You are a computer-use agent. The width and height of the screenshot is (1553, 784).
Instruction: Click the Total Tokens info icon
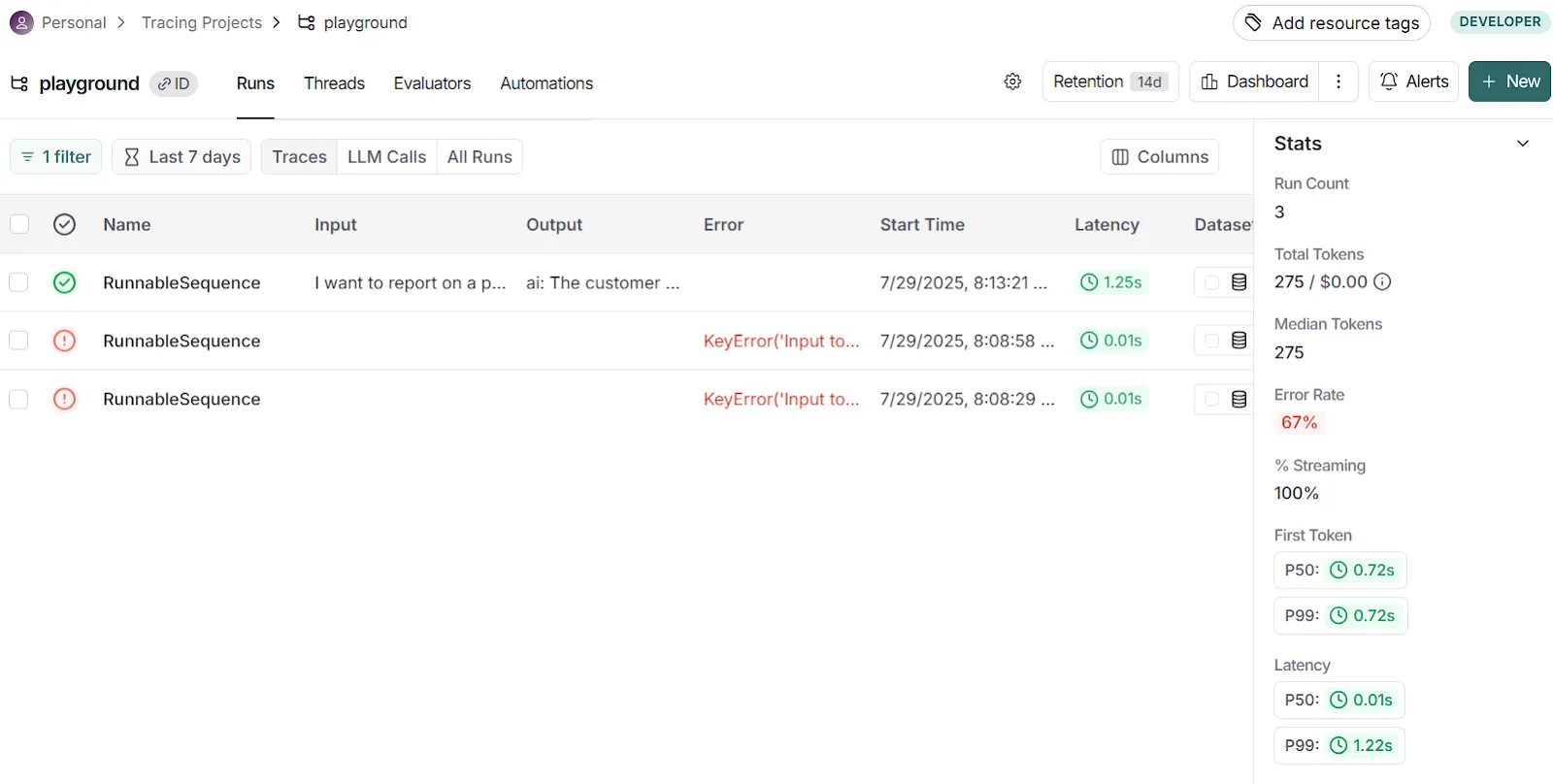pos(1382,281)
